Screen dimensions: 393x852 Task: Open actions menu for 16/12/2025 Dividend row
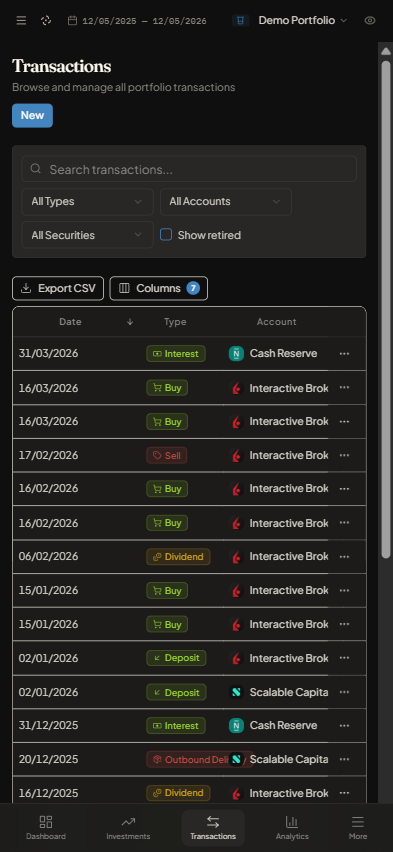coord(344,793)
